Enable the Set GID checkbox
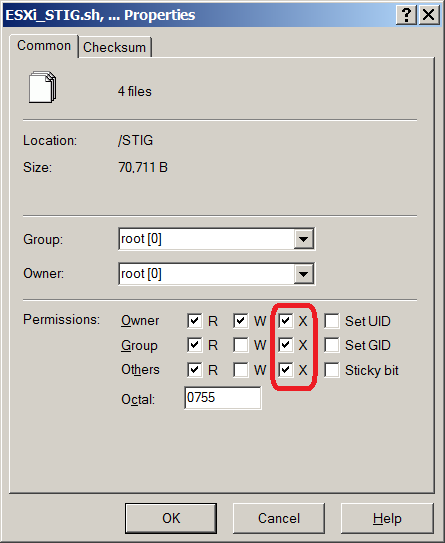Image resolution: width=445 pixels, height=543 pixels. [x=332, y=345]
